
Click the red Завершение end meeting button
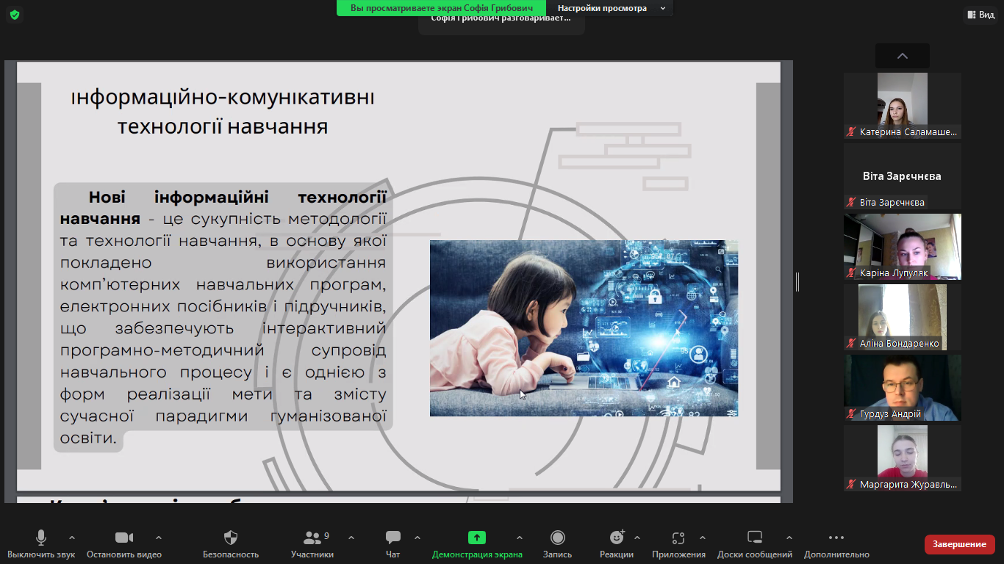pos(959,544)
